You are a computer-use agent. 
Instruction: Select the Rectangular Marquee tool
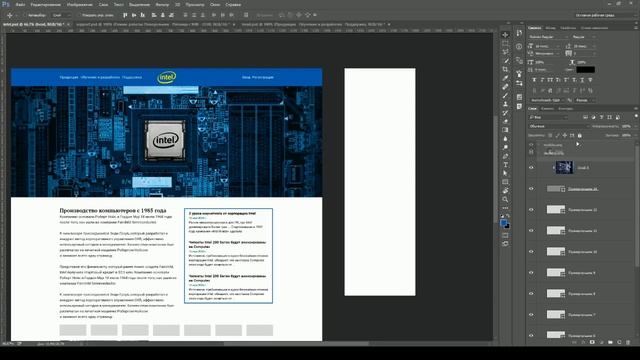(505, 43)
